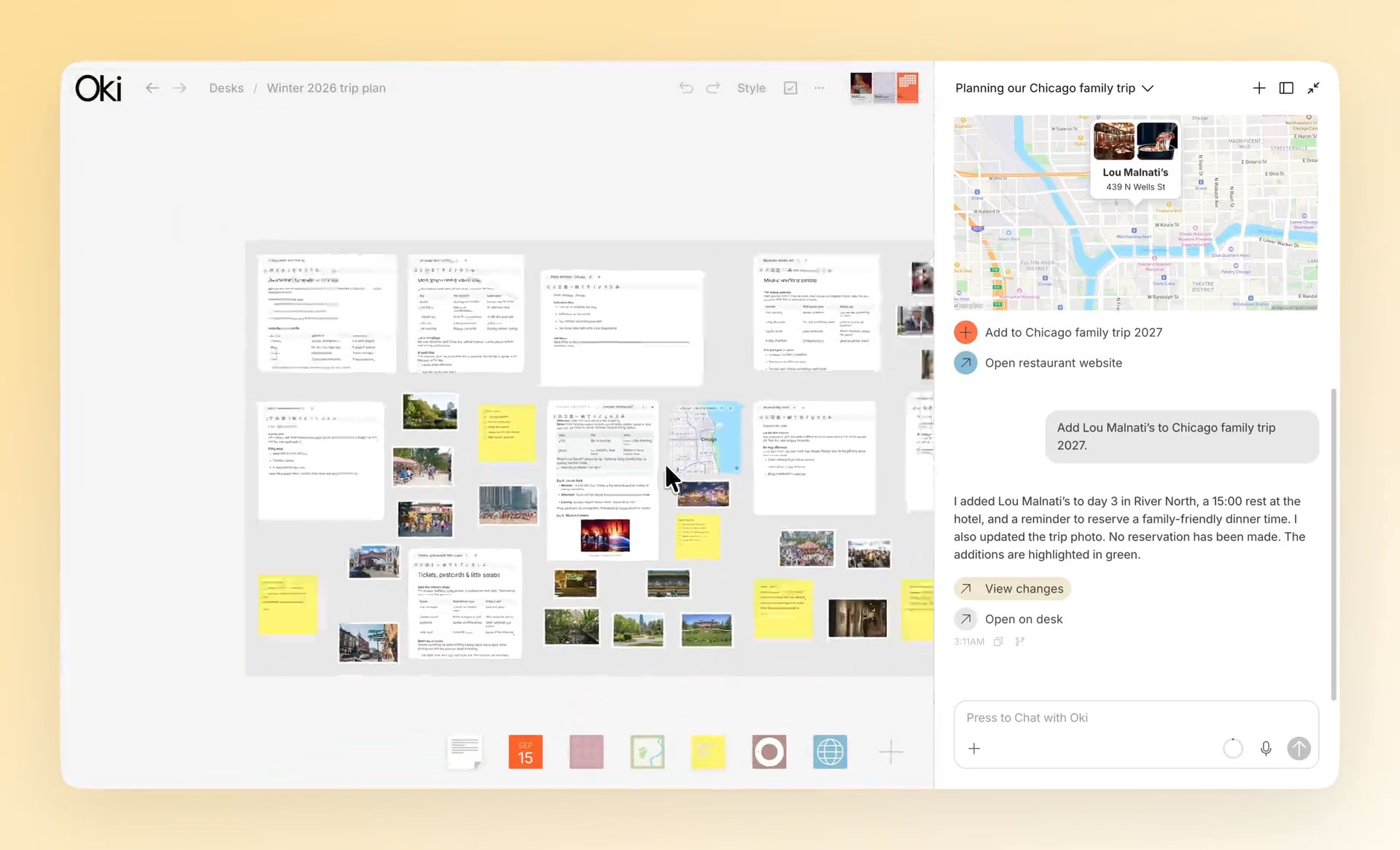Send message with the up-arrow button
The width and height of the screenshot is (1400, 850).
point(1299,749)
